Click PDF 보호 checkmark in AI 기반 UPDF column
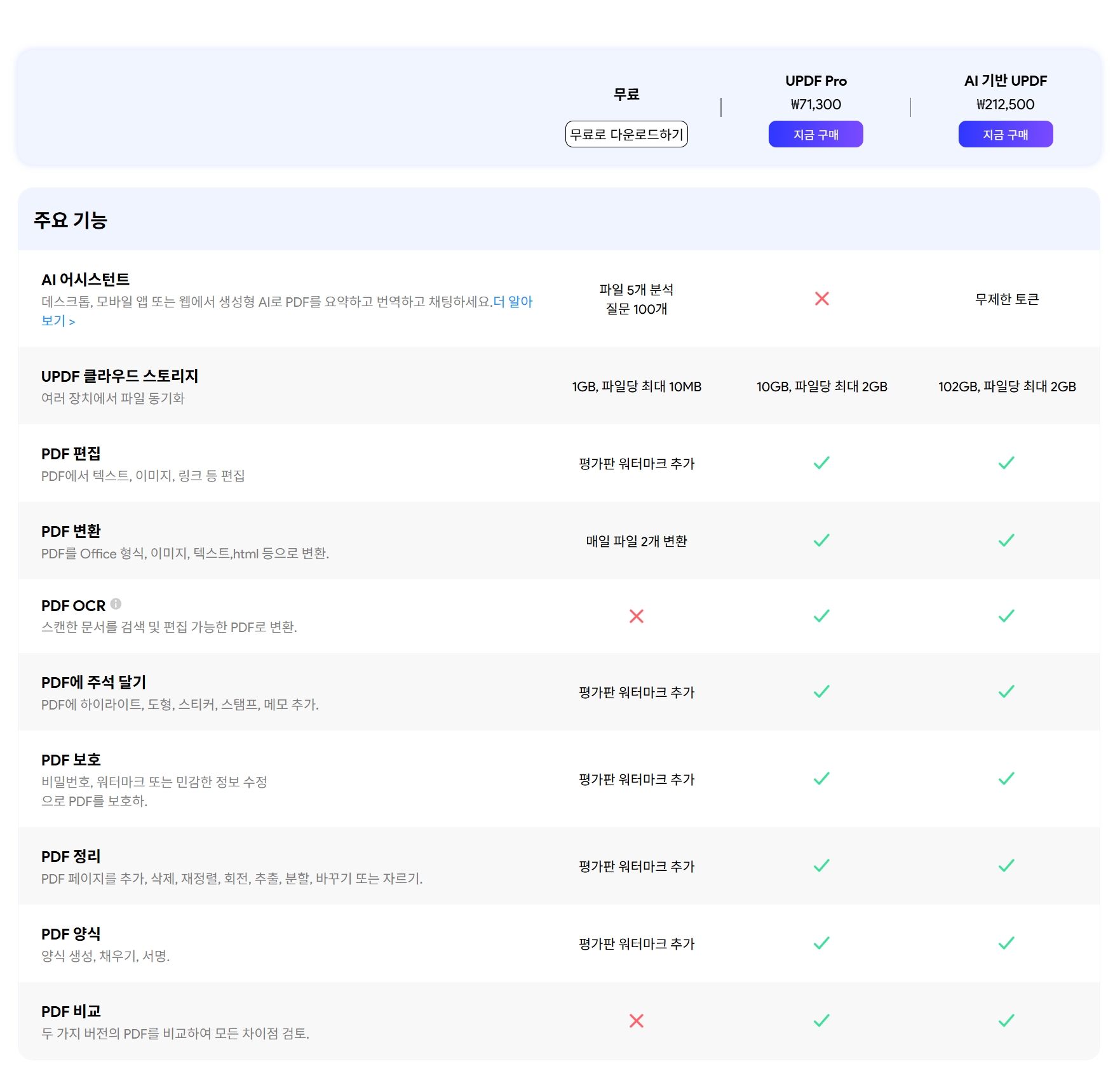1120x1071 pixels. coord(1007,779)
